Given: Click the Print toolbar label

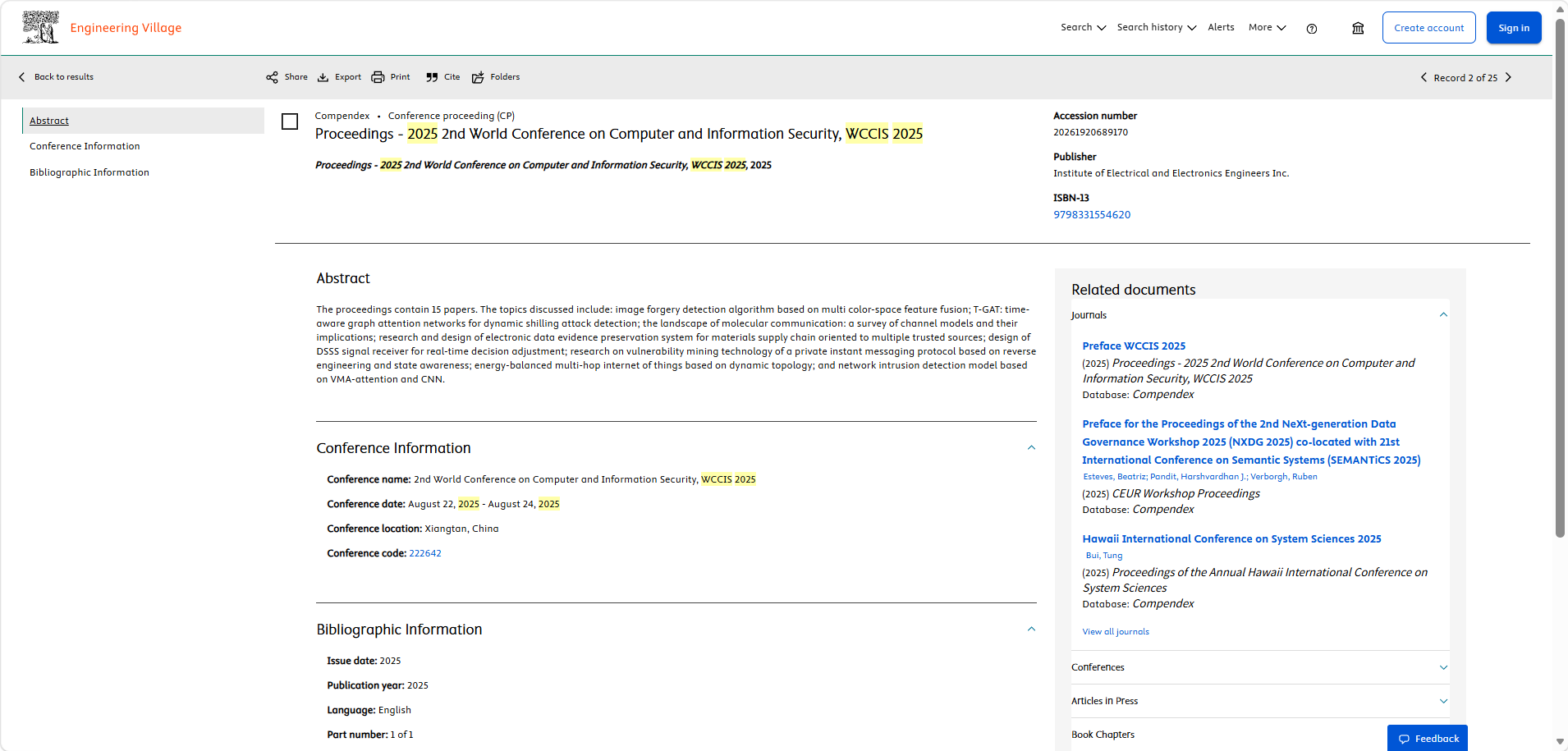Looking at the screenshot, I should pos(400,77).
